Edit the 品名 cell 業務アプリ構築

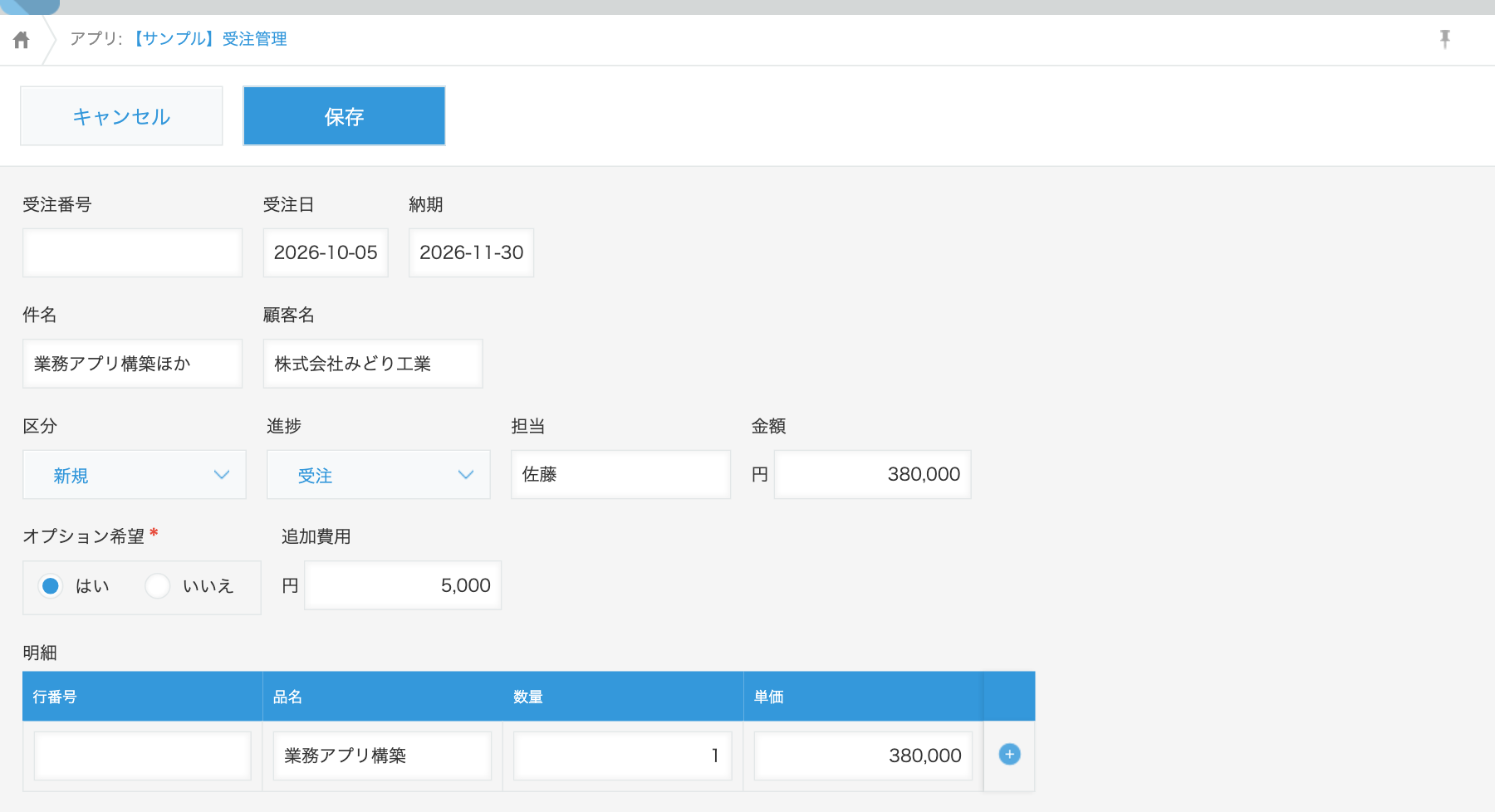(382, 756)
